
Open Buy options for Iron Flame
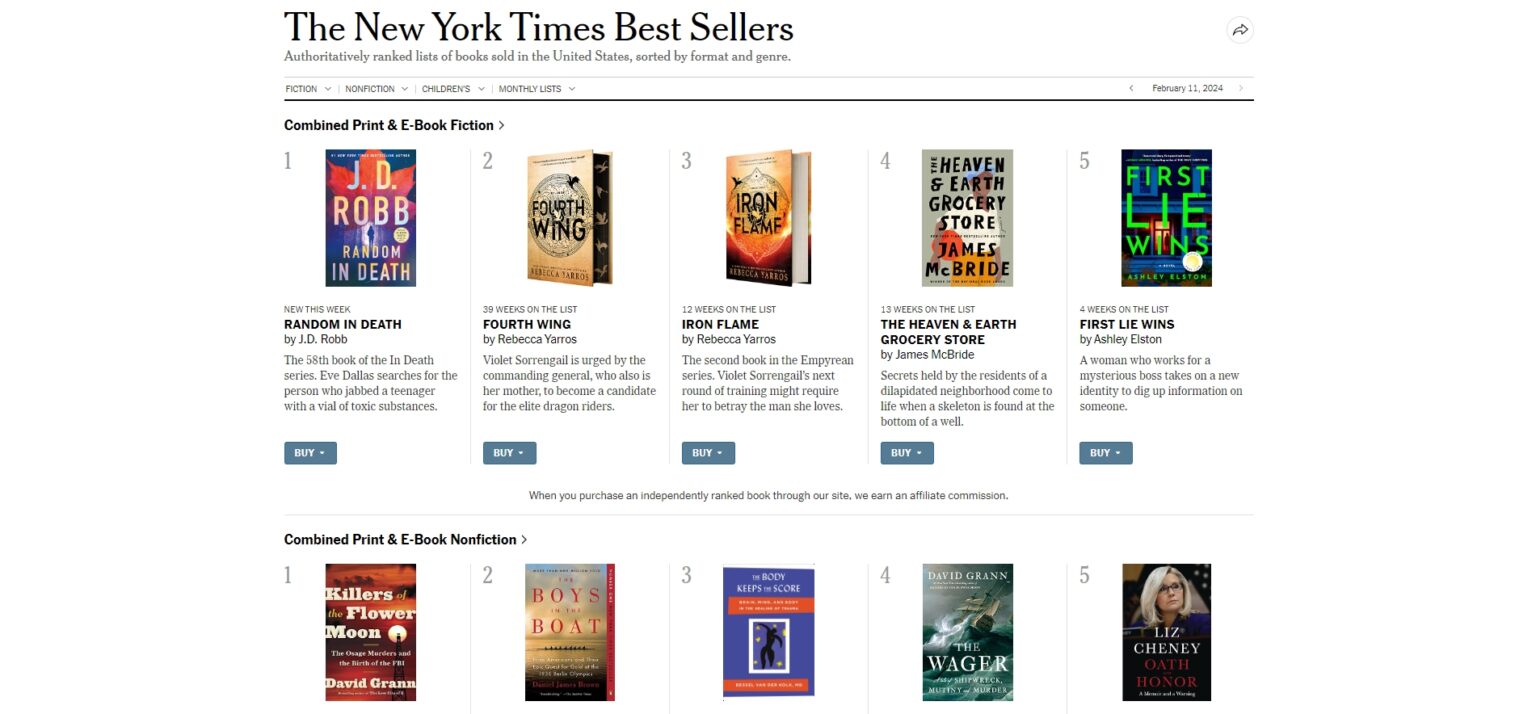coord(708,453)
